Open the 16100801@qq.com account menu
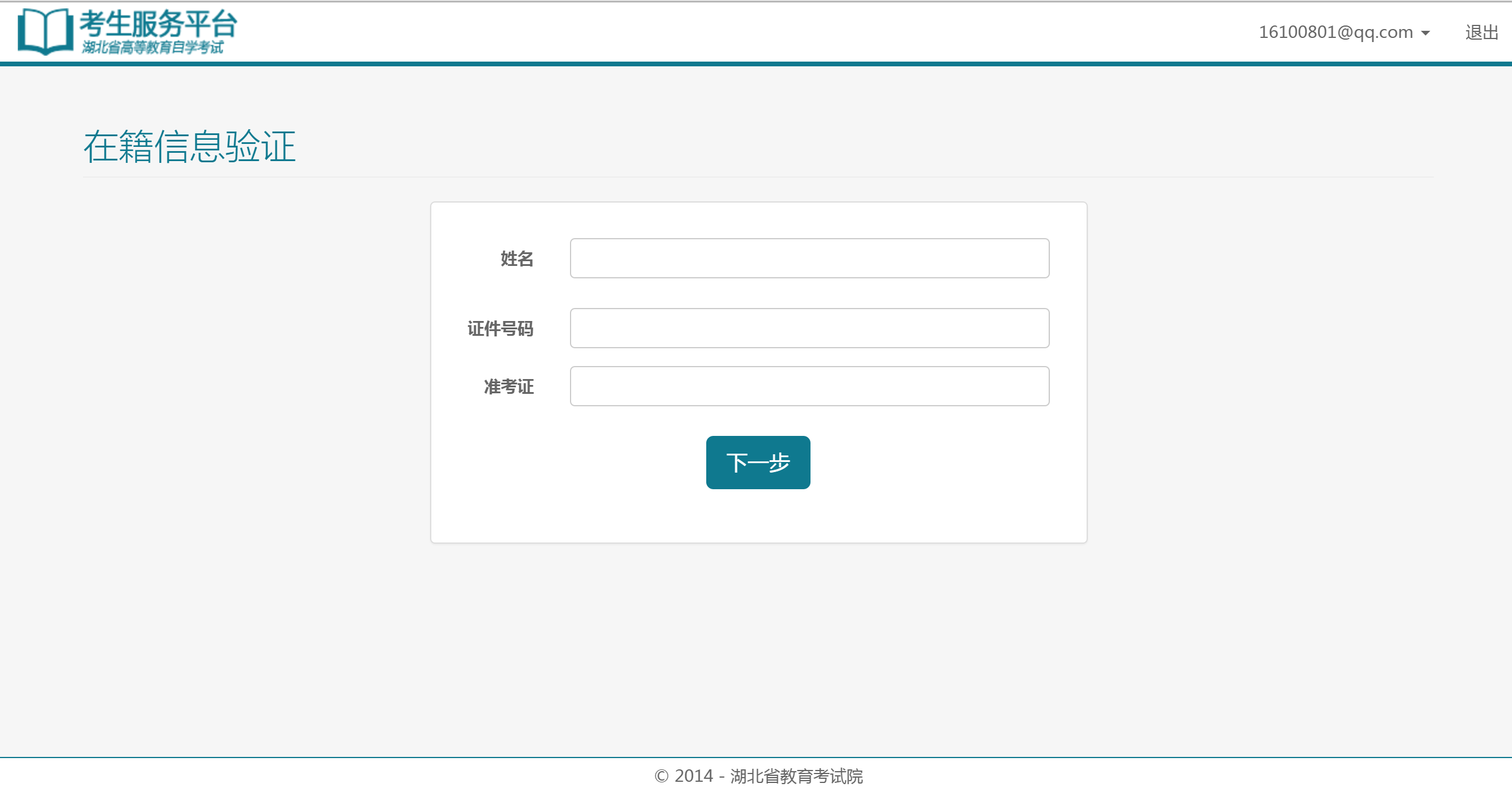1512x796 pixels. 1335,32
